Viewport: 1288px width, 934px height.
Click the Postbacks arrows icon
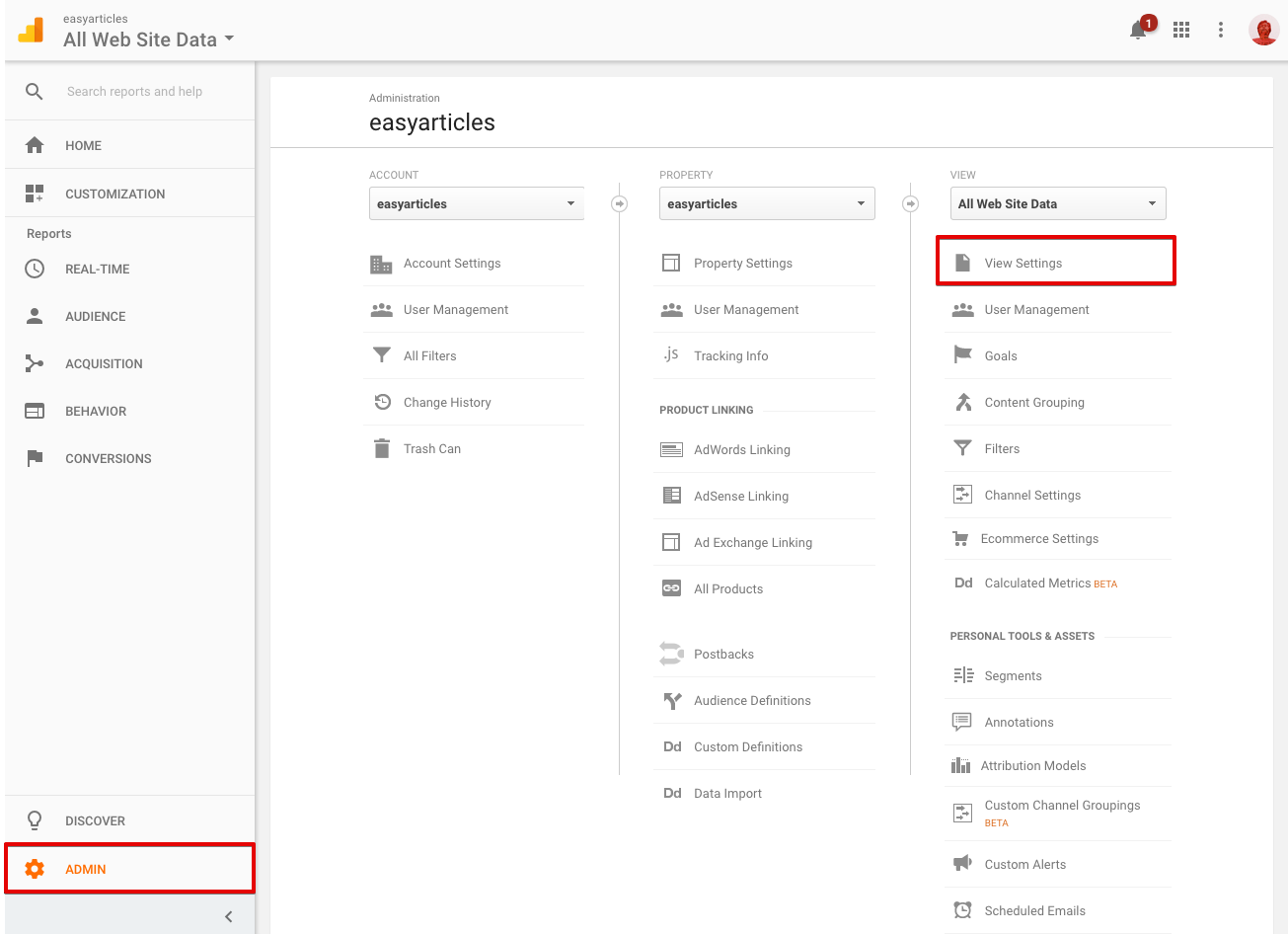671,654
